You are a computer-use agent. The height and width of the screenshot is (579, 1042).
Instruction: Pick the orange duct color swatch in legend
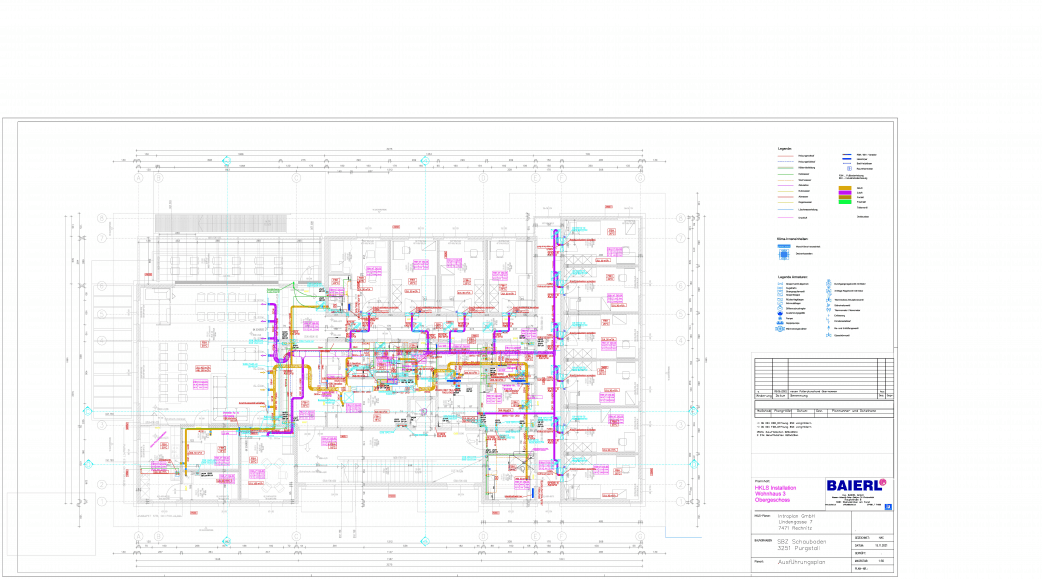[x=846, y=187]
